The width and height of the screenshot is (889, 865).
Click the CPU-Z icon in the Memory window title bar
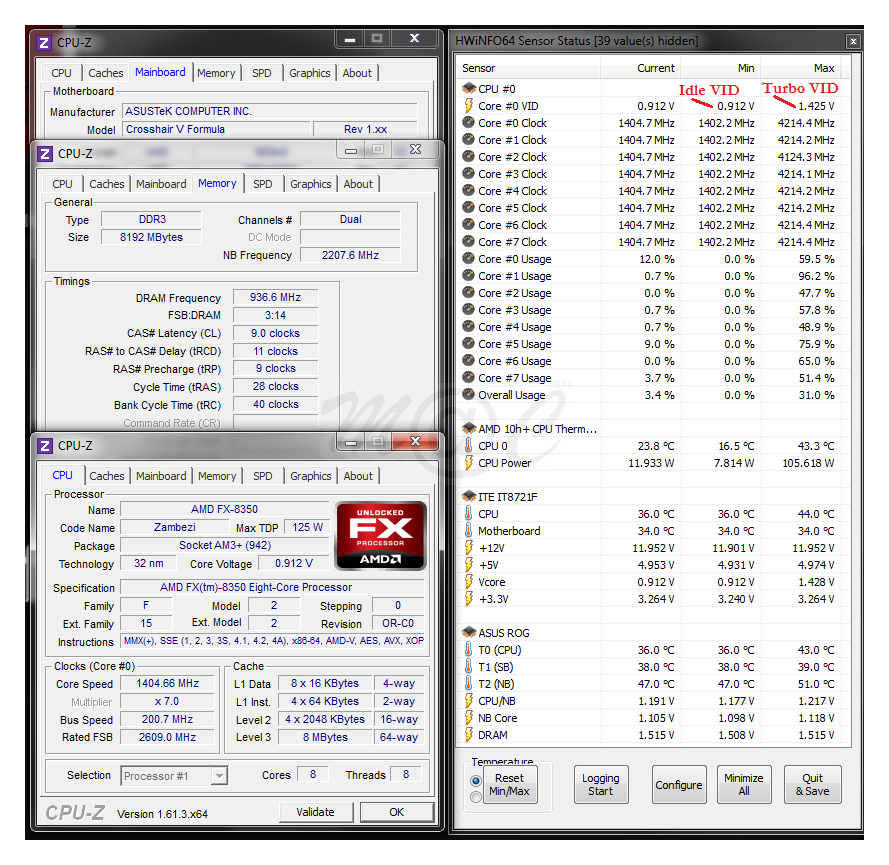click(x=44, y=153)
